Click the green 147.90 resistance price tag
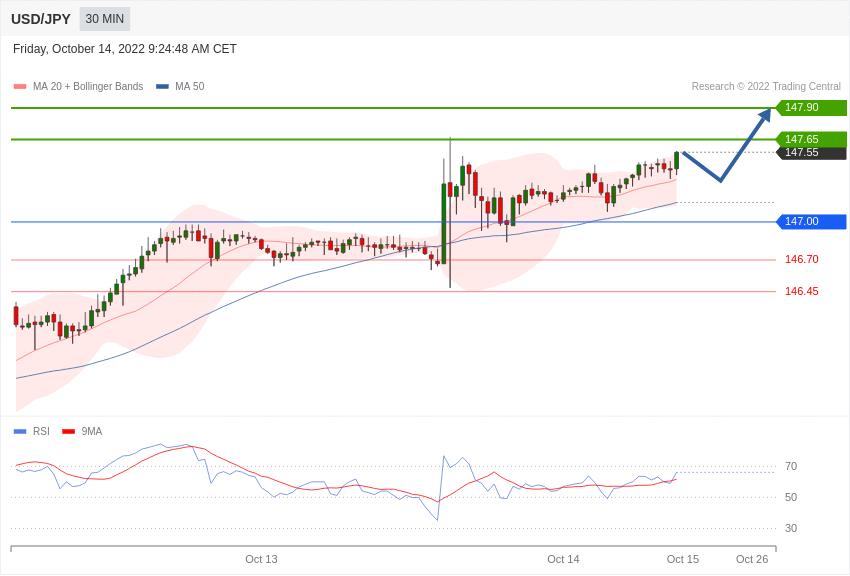 coord(811,108)
